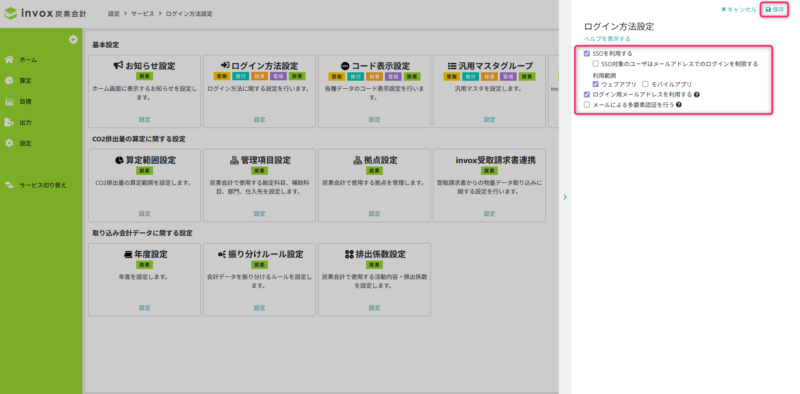800x394 pixels.
Task: Click the hierarchy icon on 管理項目設定
Action: [x=234, y=160]
